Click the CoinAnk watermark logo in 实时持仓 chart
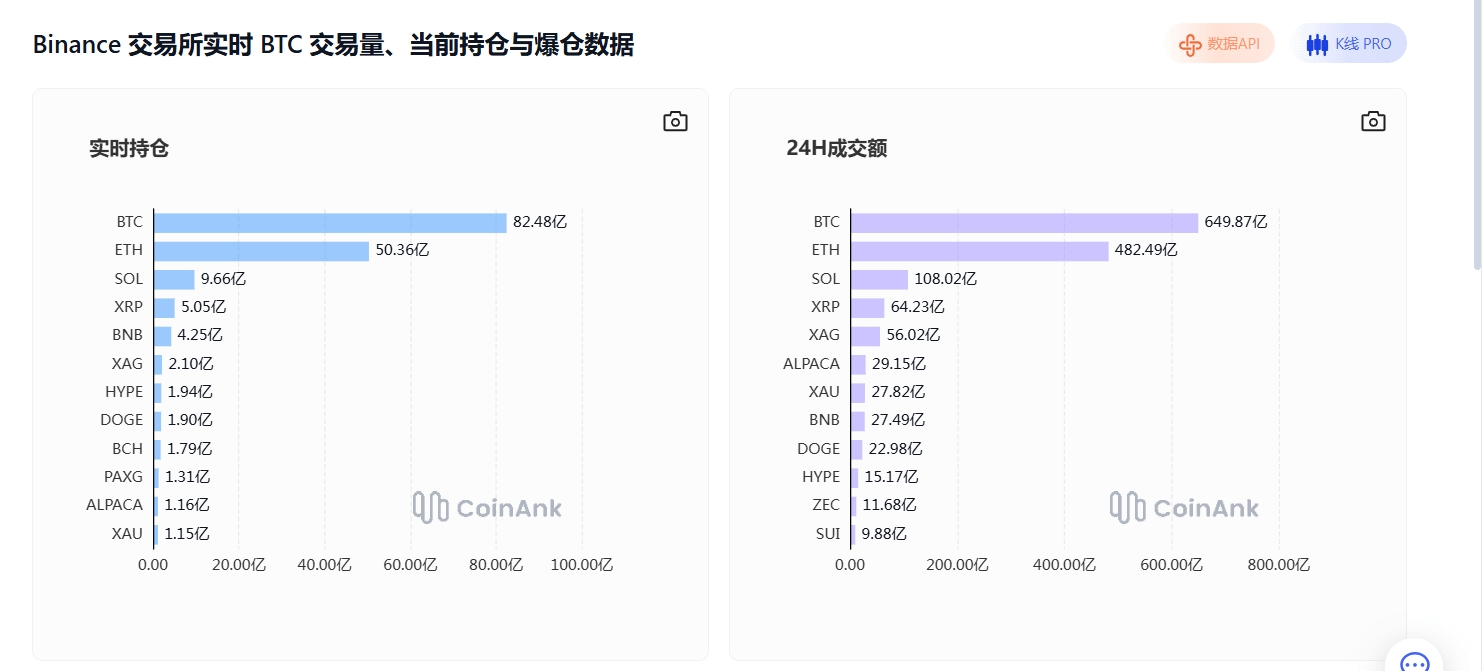1482x671 pixels. (x=488, y=507)
